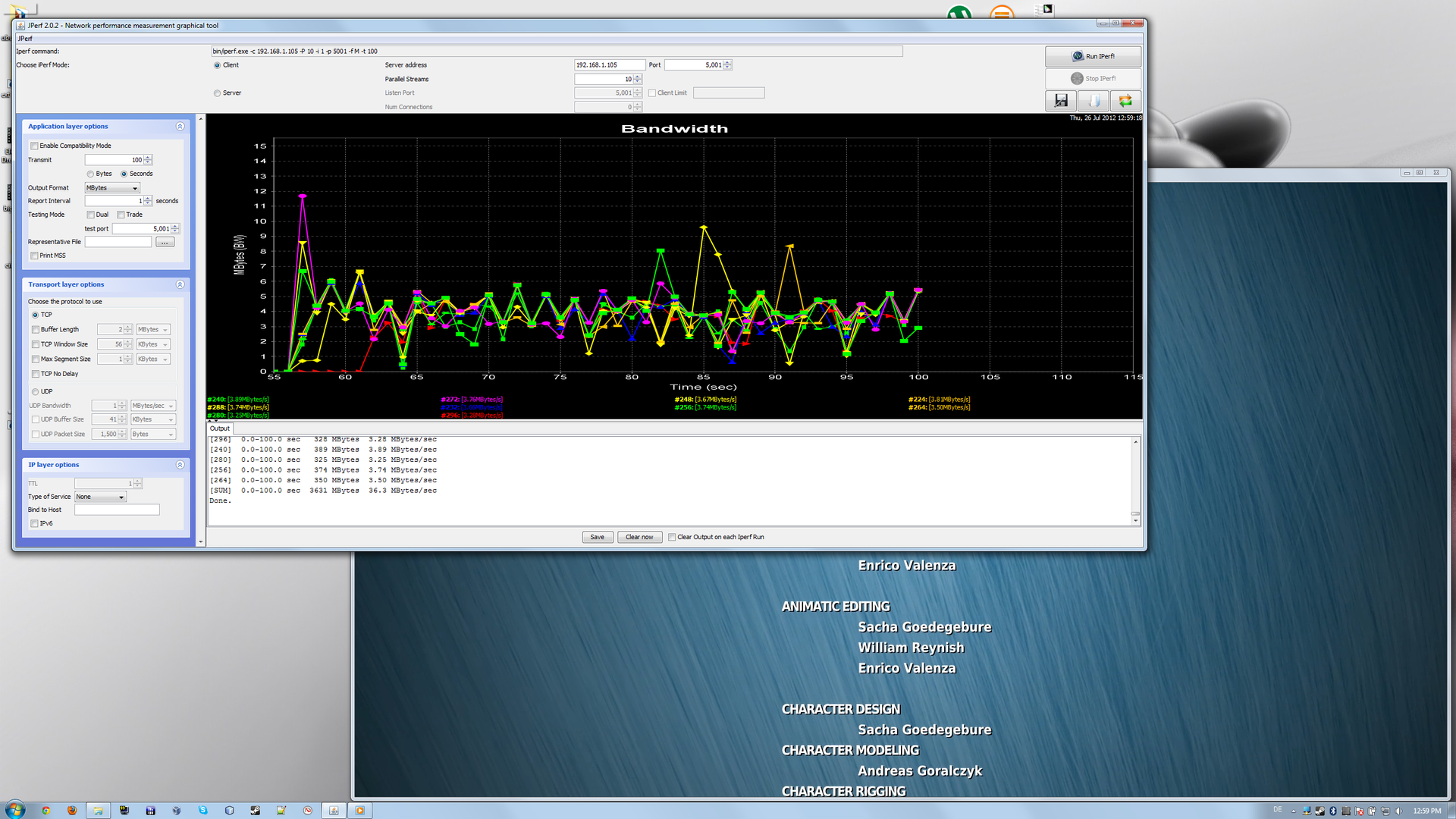The height and width of the screenshot is (819, 1456).
Task: Select the Server iPerf mode radio button
Action: [x=218, y=93]
